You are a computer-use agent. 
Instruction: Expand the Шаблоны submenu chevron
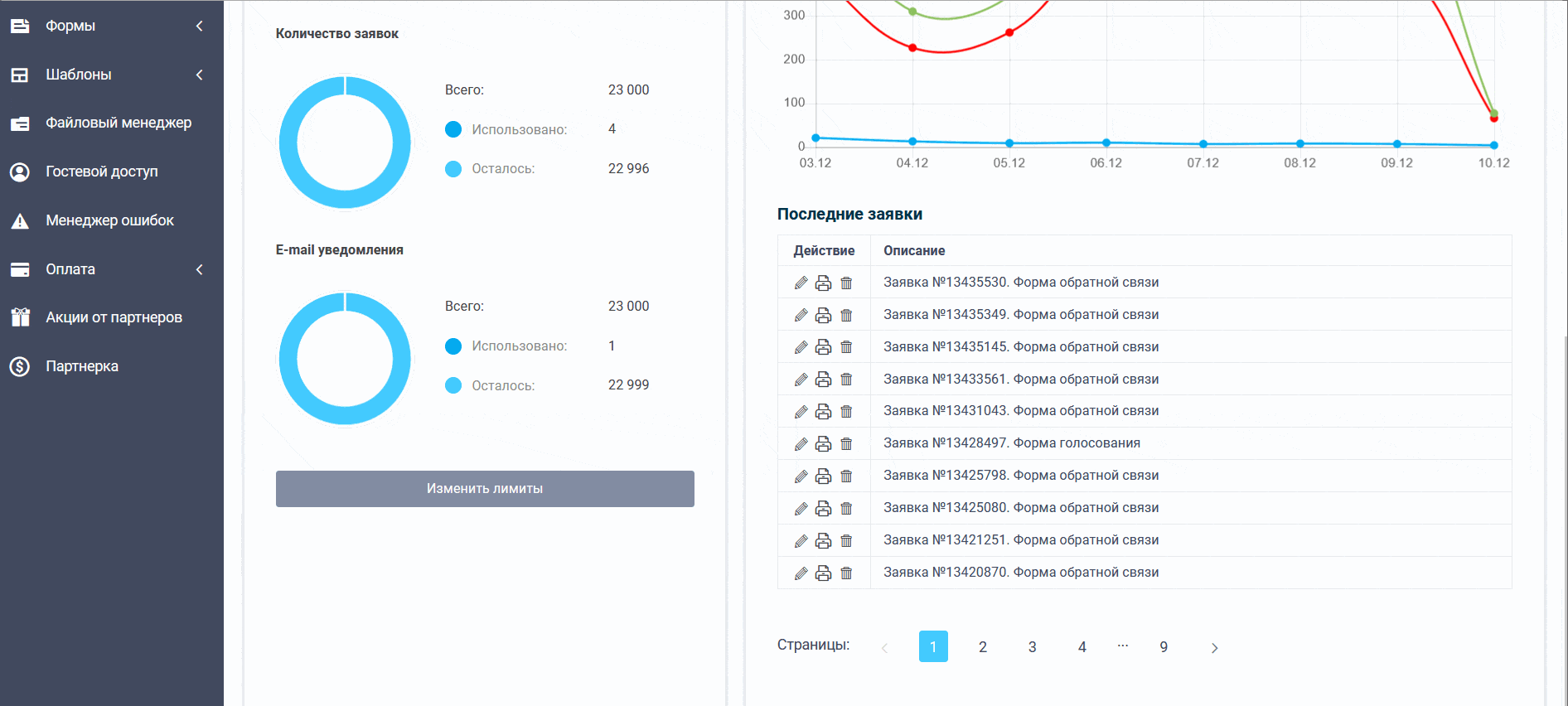(x=200, y=75)
